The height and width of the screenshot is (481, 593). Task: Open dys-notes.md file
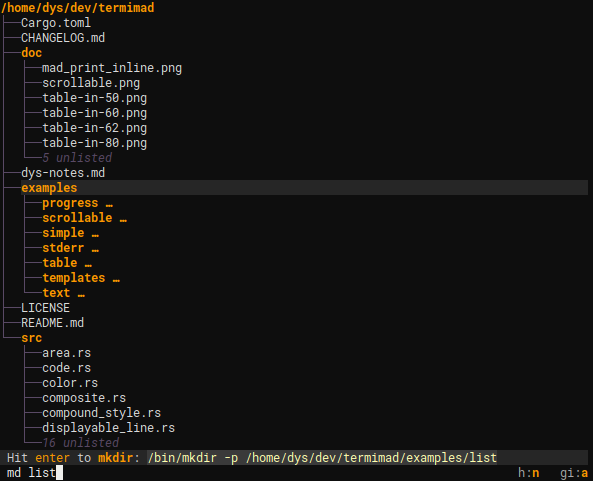(63, 173)
